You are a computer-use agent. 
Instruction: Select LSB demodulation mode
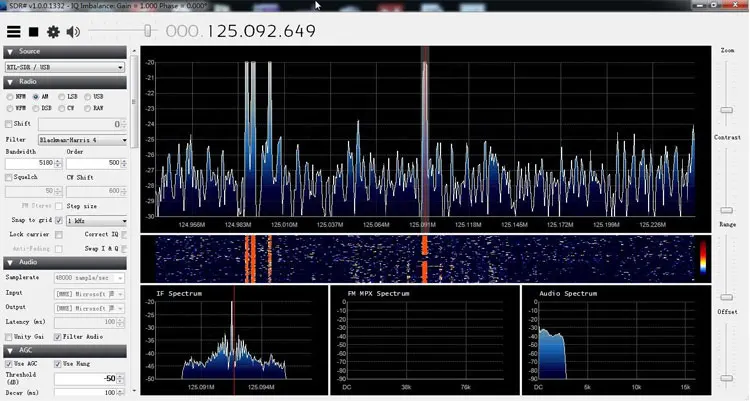(62, 97)
